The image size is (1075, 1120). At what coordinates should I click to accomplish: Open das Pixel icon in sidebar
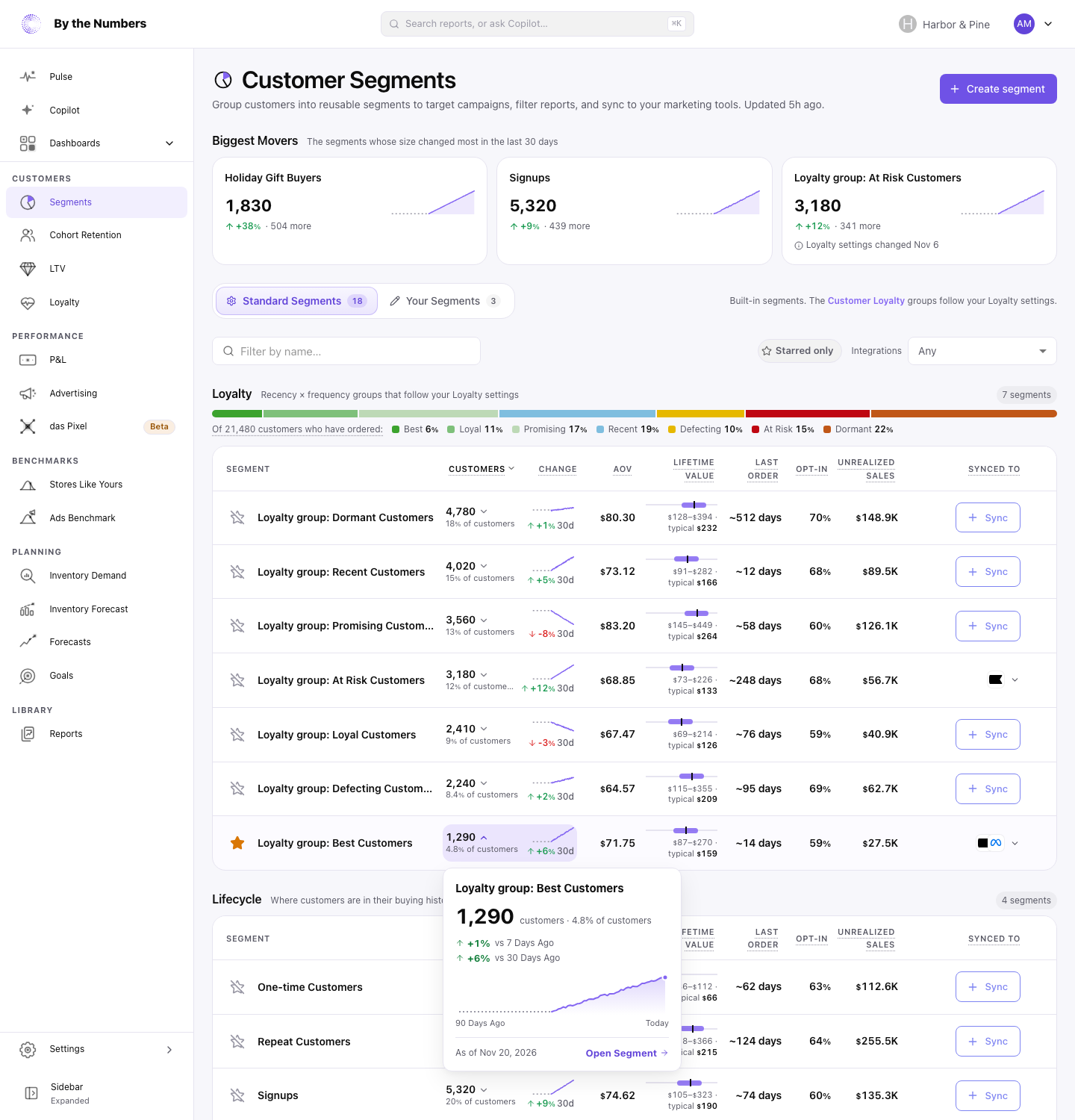tap(28, 426)
